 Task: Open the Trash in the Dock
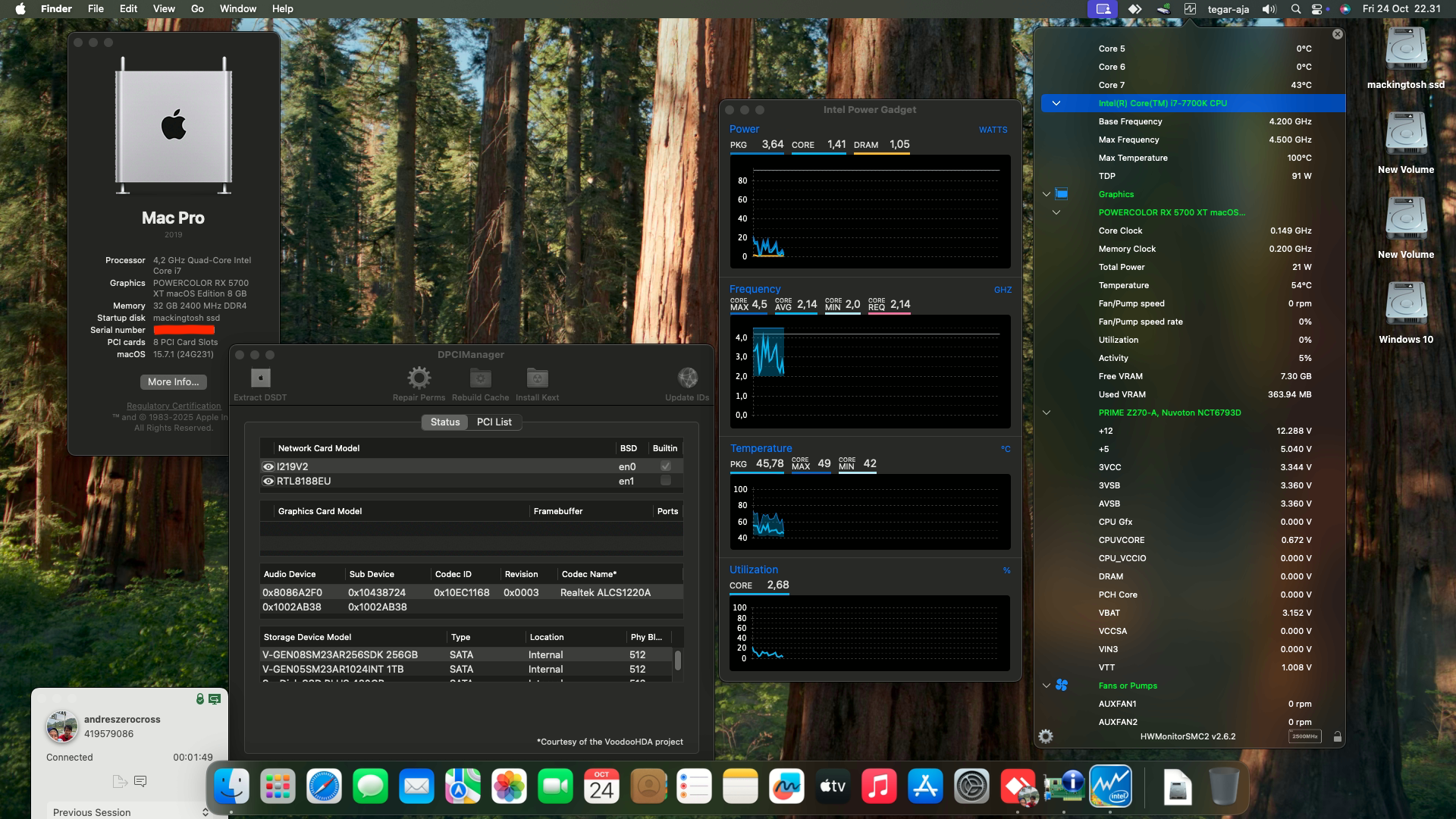[x=1223, y=786]
